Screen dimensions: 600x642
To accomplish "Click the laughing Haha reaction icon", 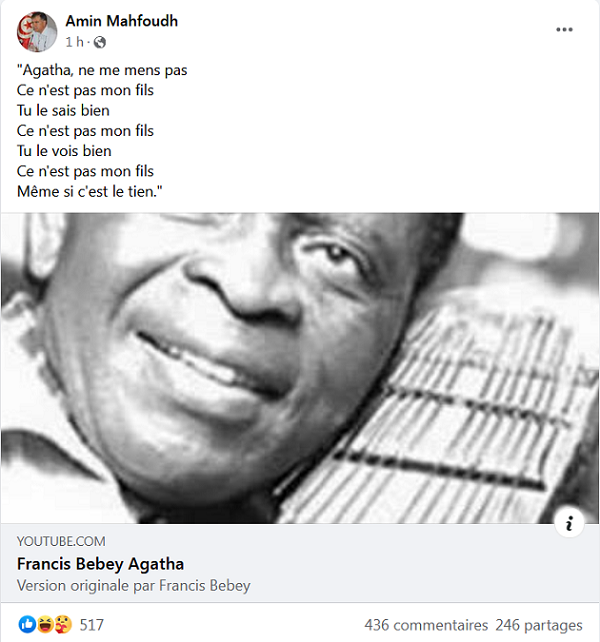I will (x=45, y=624).
